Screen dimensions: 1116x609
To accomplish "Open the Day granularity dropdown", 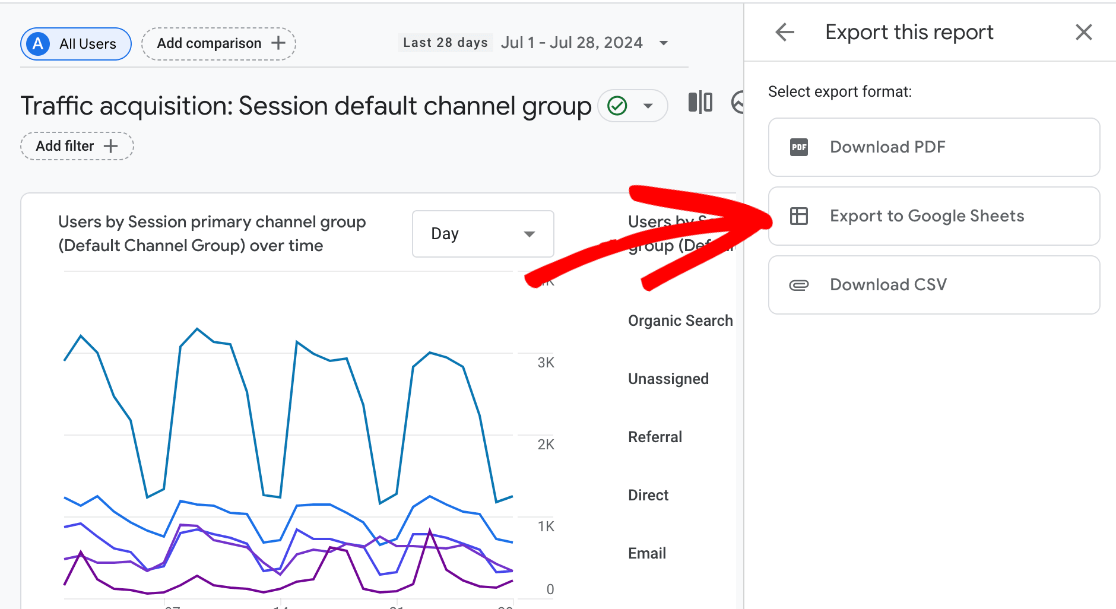I will [483, 233].
